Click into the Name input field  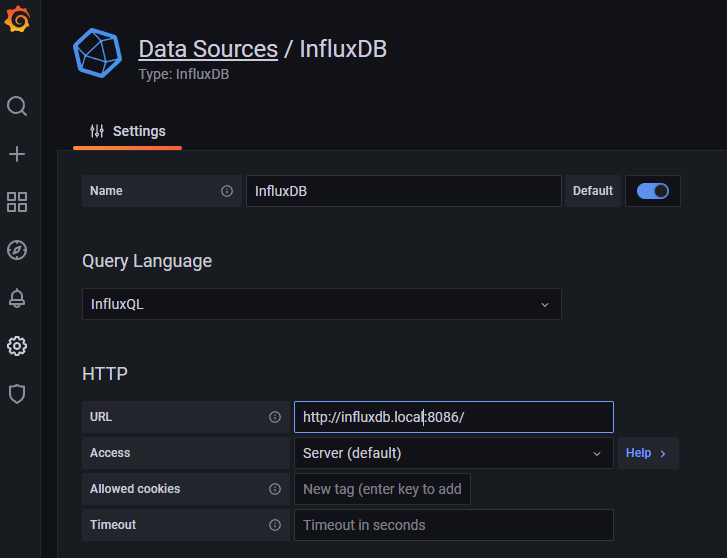[404, 191]
